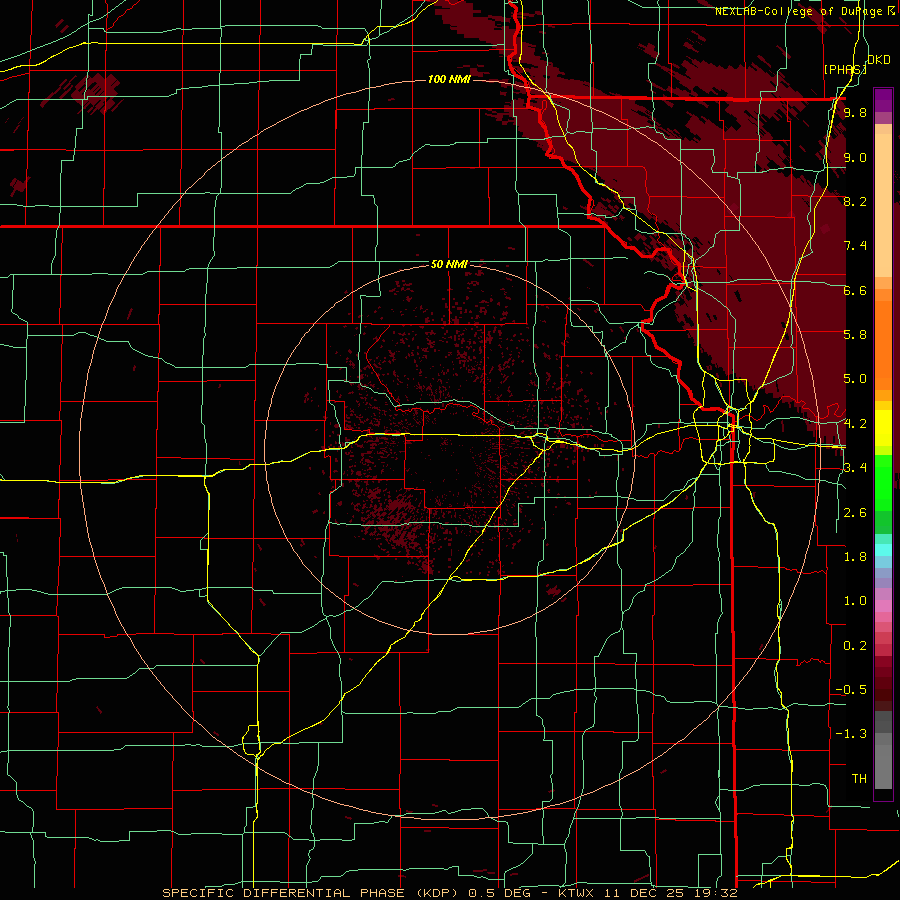Click the yellow segment of the color bar
The height and width of the screenshot is (900, 900).
(883, 428)
